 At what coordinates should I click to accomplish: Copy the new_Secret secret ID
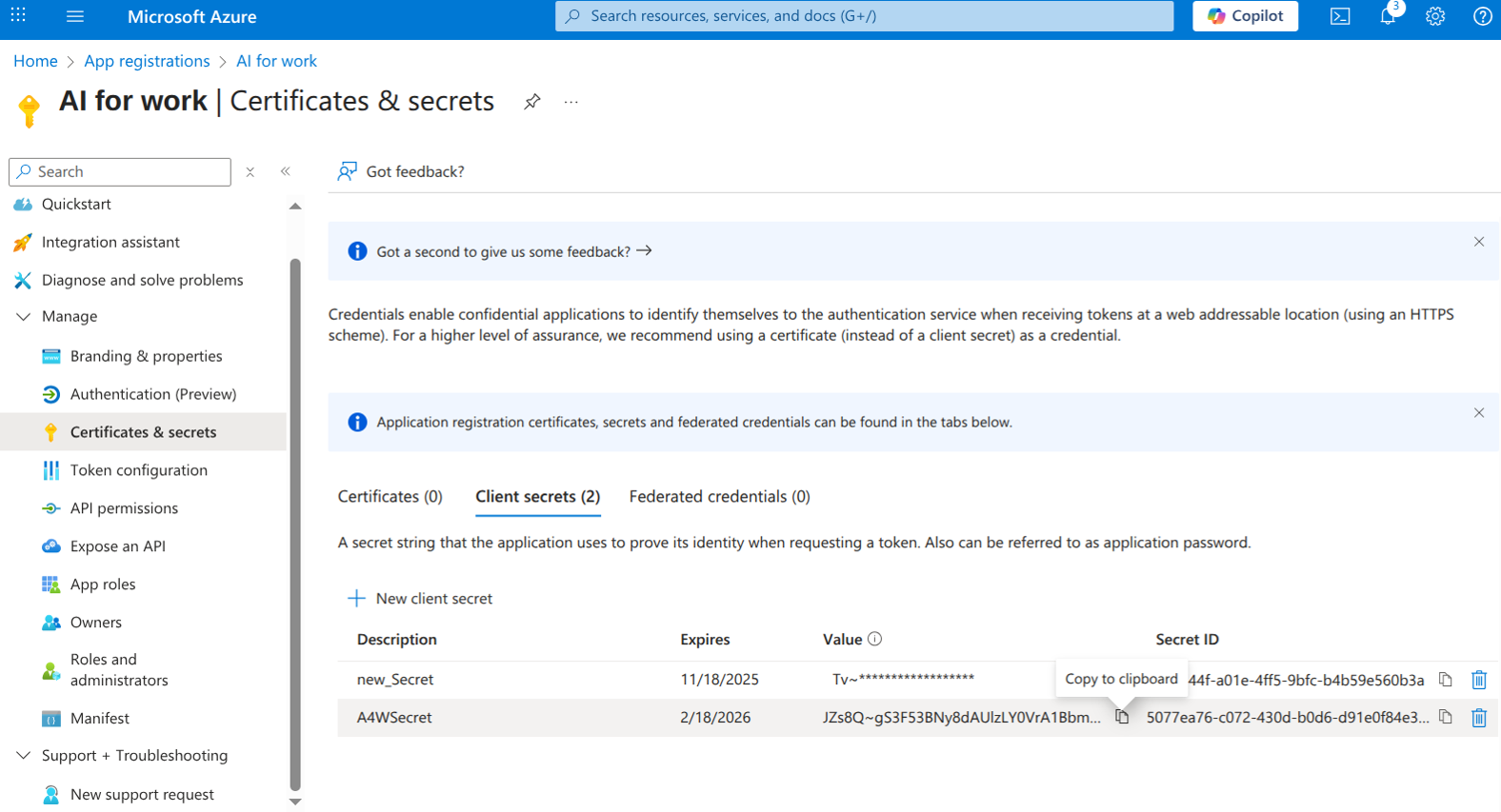[1446, 680]
